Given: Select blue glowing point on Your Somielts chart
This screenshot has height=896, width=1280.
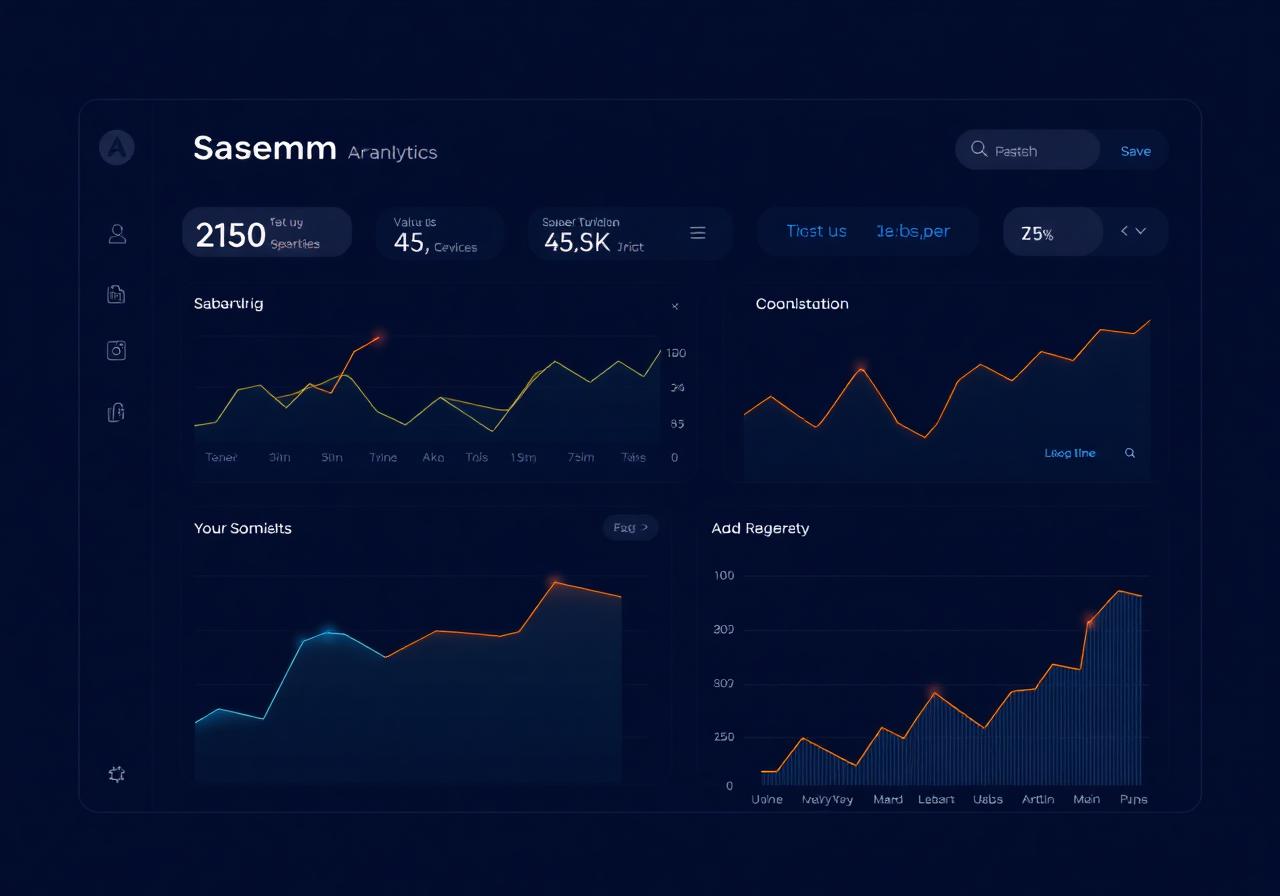Looking at the screenshot, I should click(x=329, y=631).
